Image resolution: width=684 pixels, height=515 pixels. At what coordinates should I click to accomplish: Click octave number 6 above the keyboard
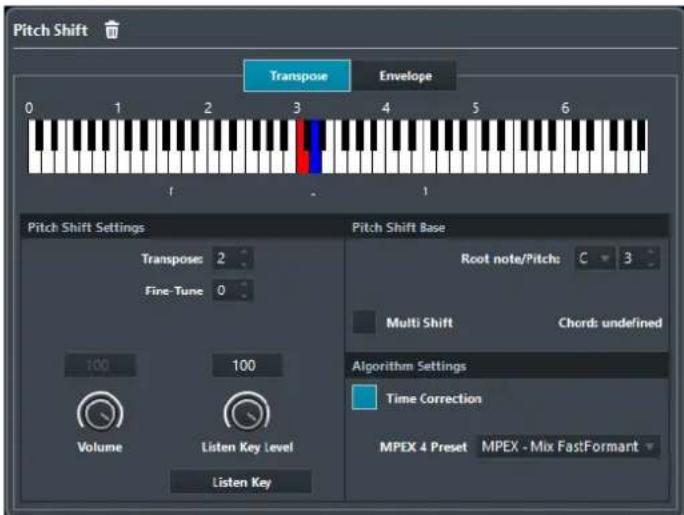pyautogui.click(x=565, y=108)
